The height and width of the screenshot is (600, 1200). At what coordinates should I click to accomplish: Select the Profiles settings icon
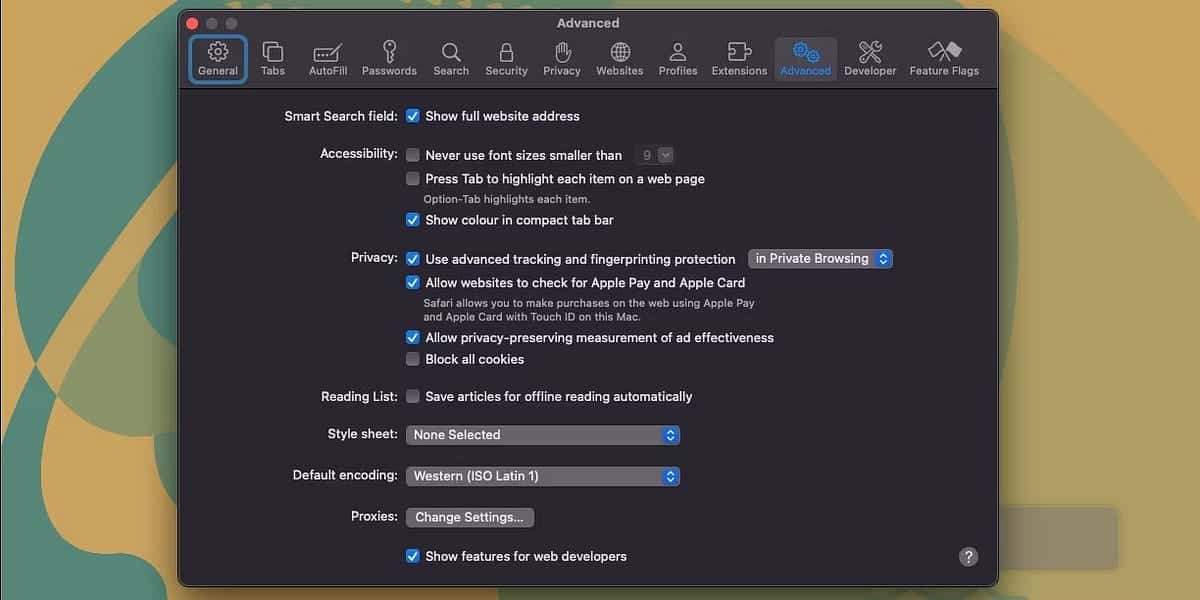678,57
